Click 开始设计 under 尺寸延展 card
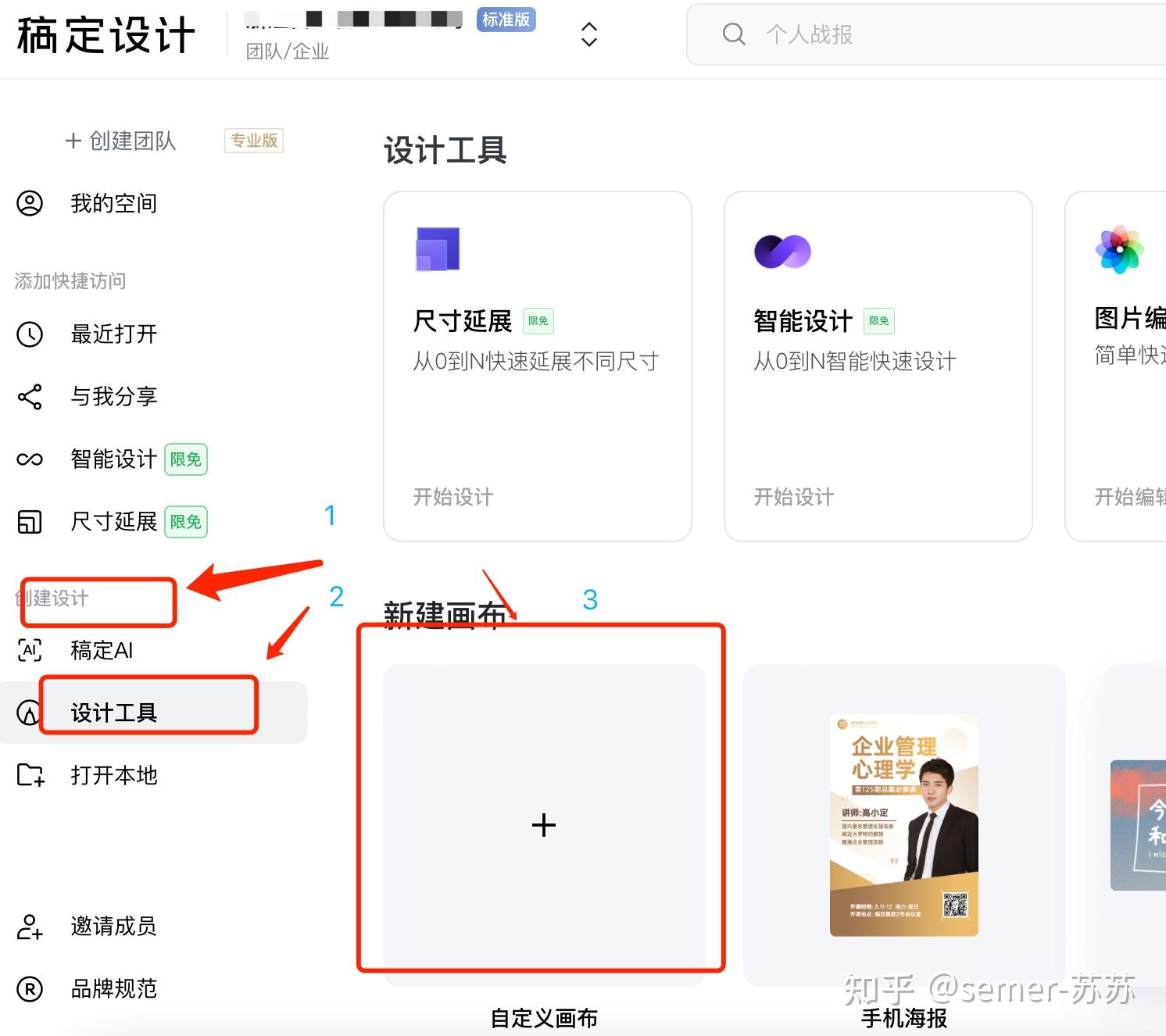The width and height of the screenshot is (1166, 1036). point(453,497)
